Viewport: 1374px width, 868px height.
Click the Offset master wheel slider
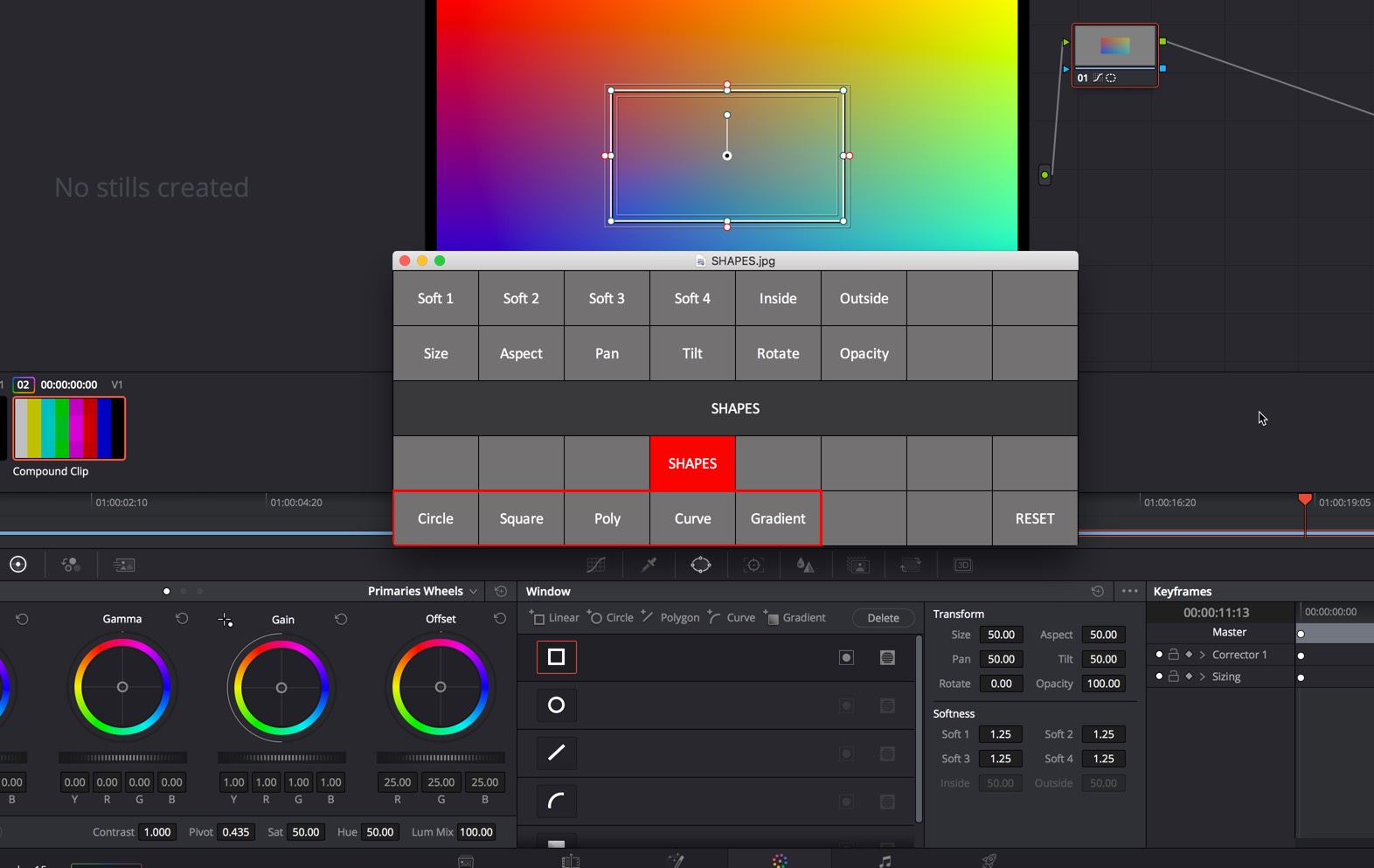(441, 757)
